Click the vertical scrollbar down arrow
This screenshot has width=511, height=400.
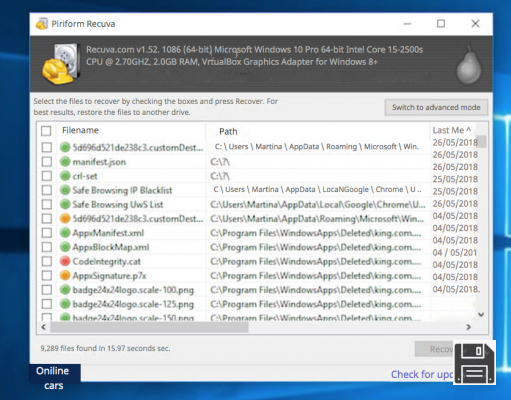(481, 314)
